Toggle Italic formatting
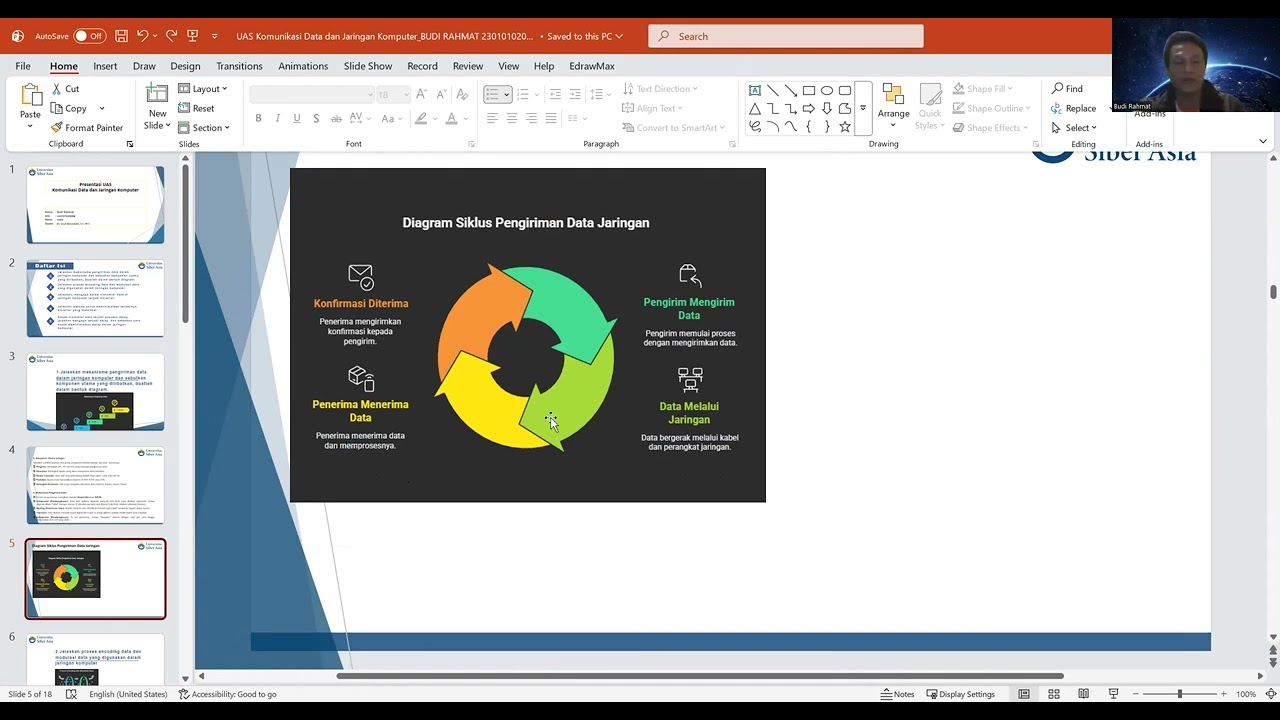1280x720 pixels. point(278,118)
